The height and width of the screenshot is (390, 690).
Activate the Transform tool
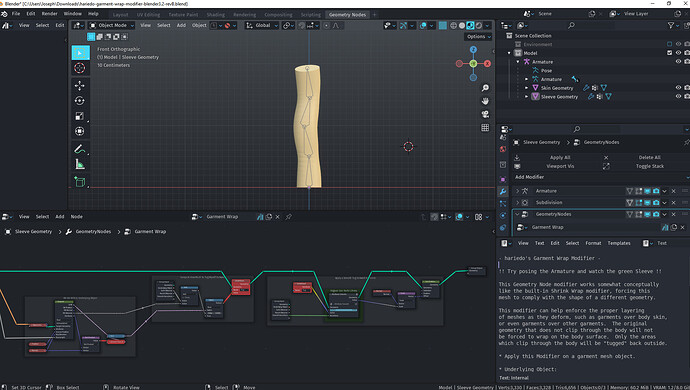[x=80, y=131]
